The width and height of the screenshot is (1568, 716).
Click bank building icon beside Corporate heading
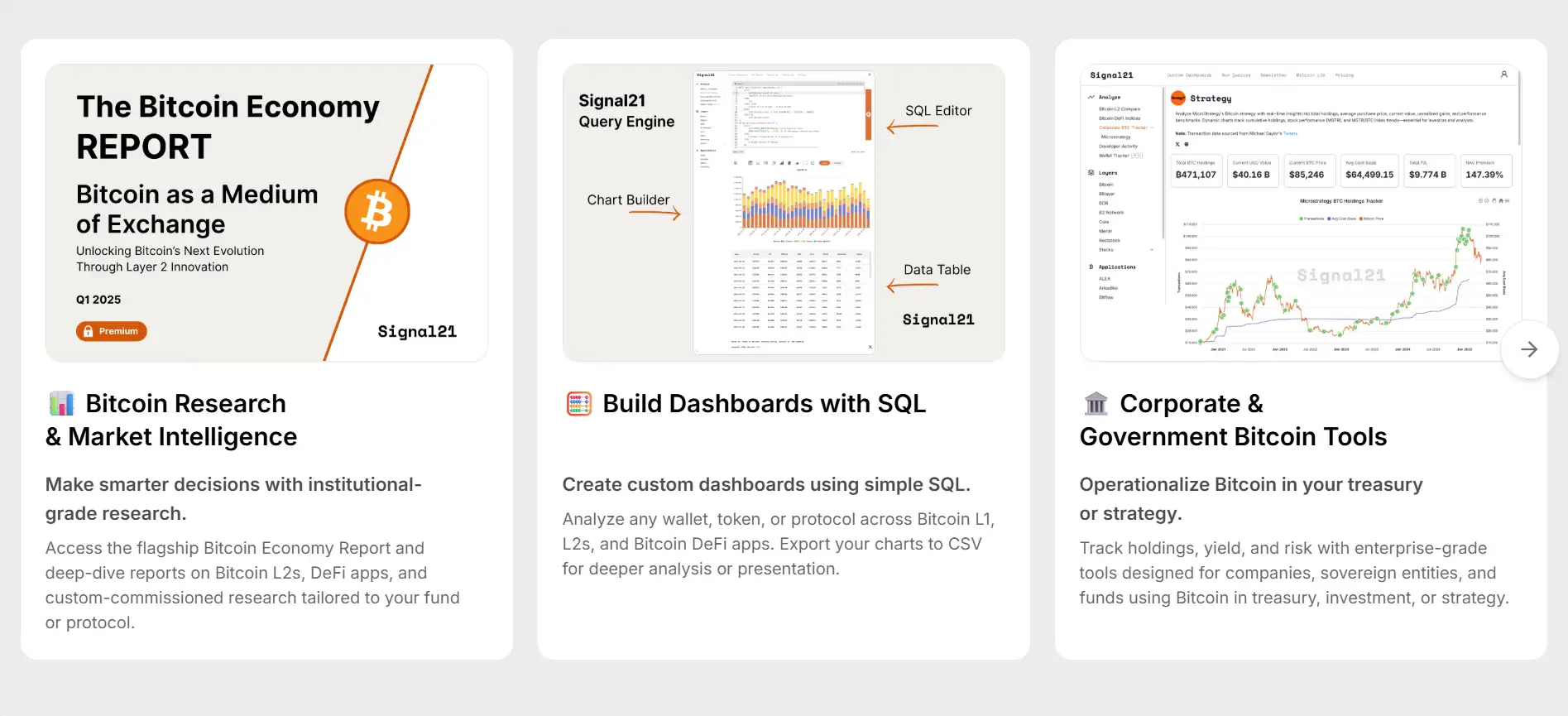(1096, 404)
